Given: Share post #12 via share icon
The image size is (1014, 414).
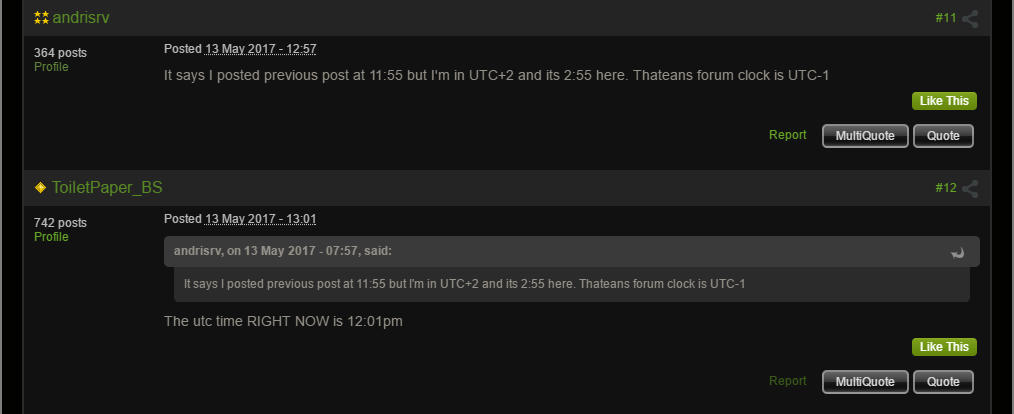Looking at the screenshot, I should click(x=970, y=188).
